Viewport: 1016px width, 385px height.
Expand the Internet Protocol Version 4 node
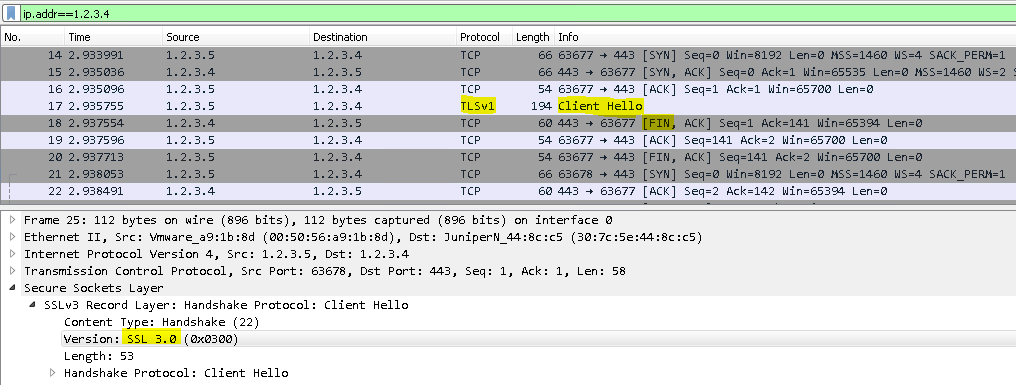coord(12,254)
